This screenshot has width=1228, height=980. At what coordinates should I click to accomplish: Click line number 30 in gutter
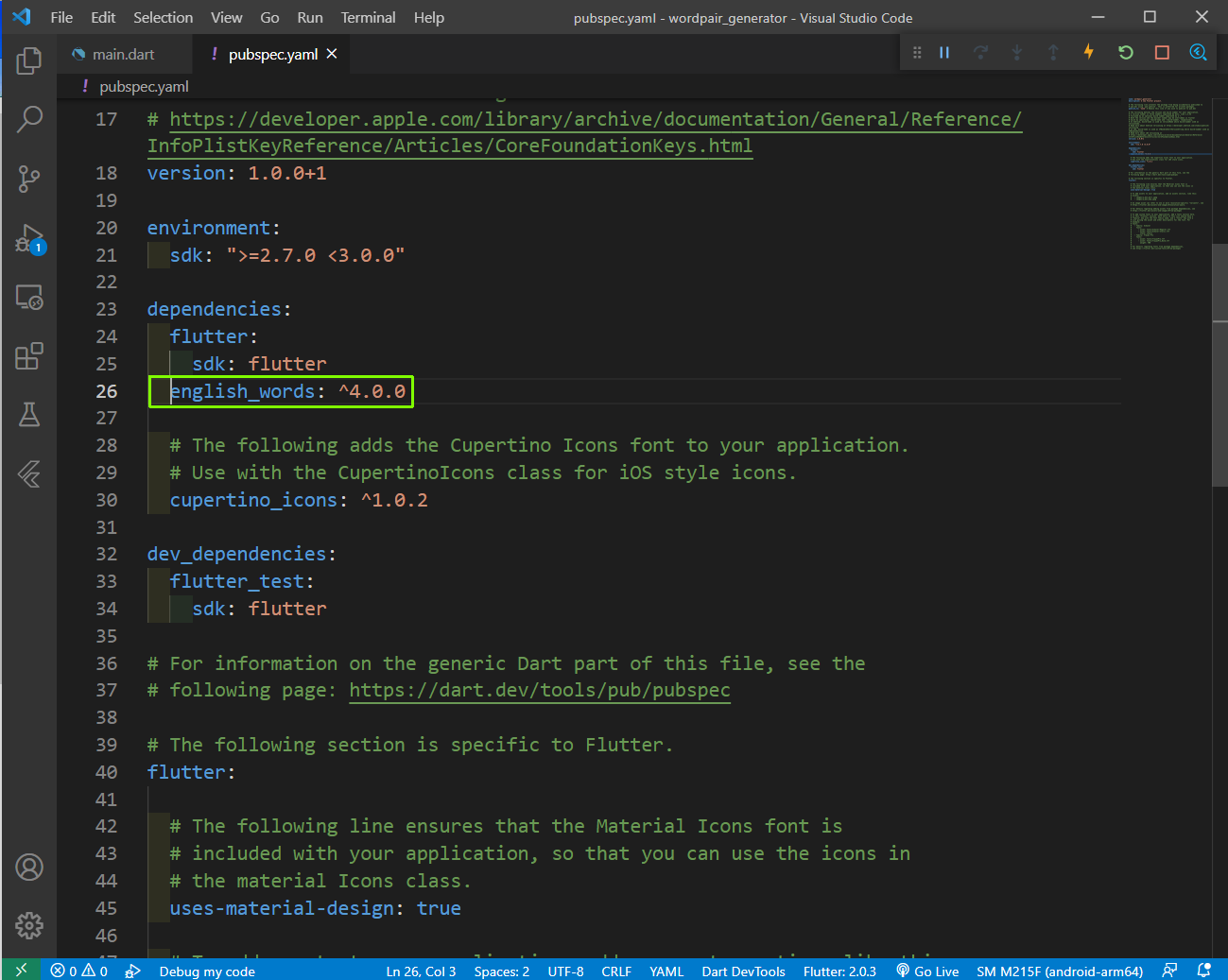[107, 500]
